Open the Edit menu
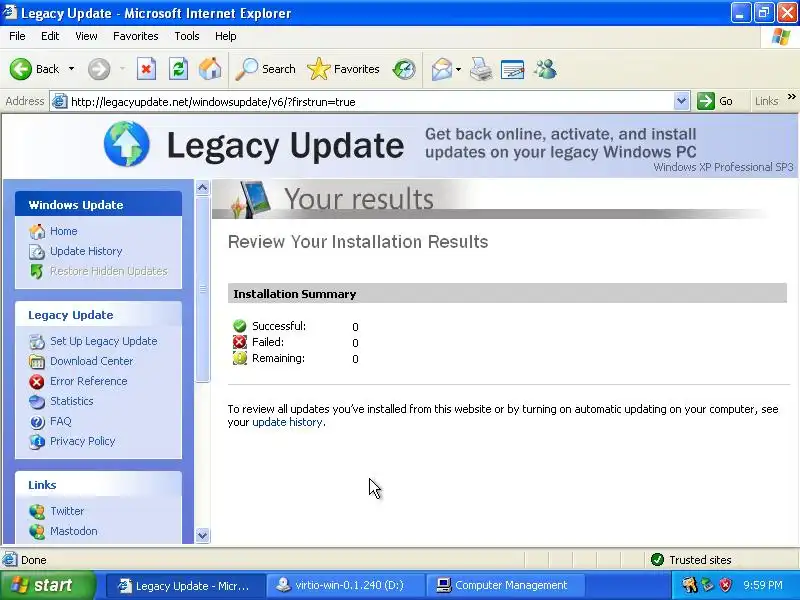This screenshot has height=600, width=800. 50,36
